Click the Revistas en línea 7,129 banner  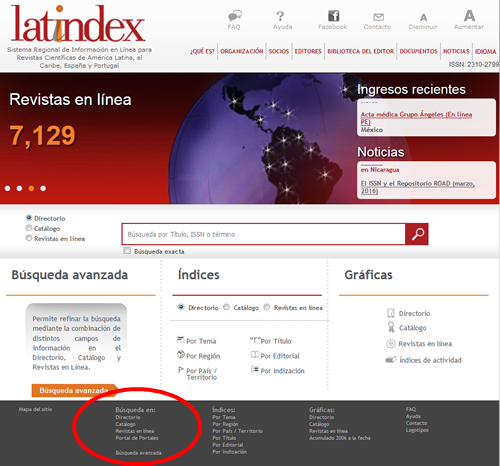point(70,120)
